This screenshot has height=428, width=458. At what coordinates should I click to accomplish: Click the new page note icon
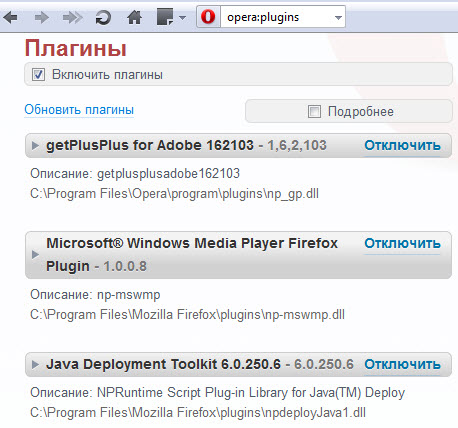click(165, 17)
